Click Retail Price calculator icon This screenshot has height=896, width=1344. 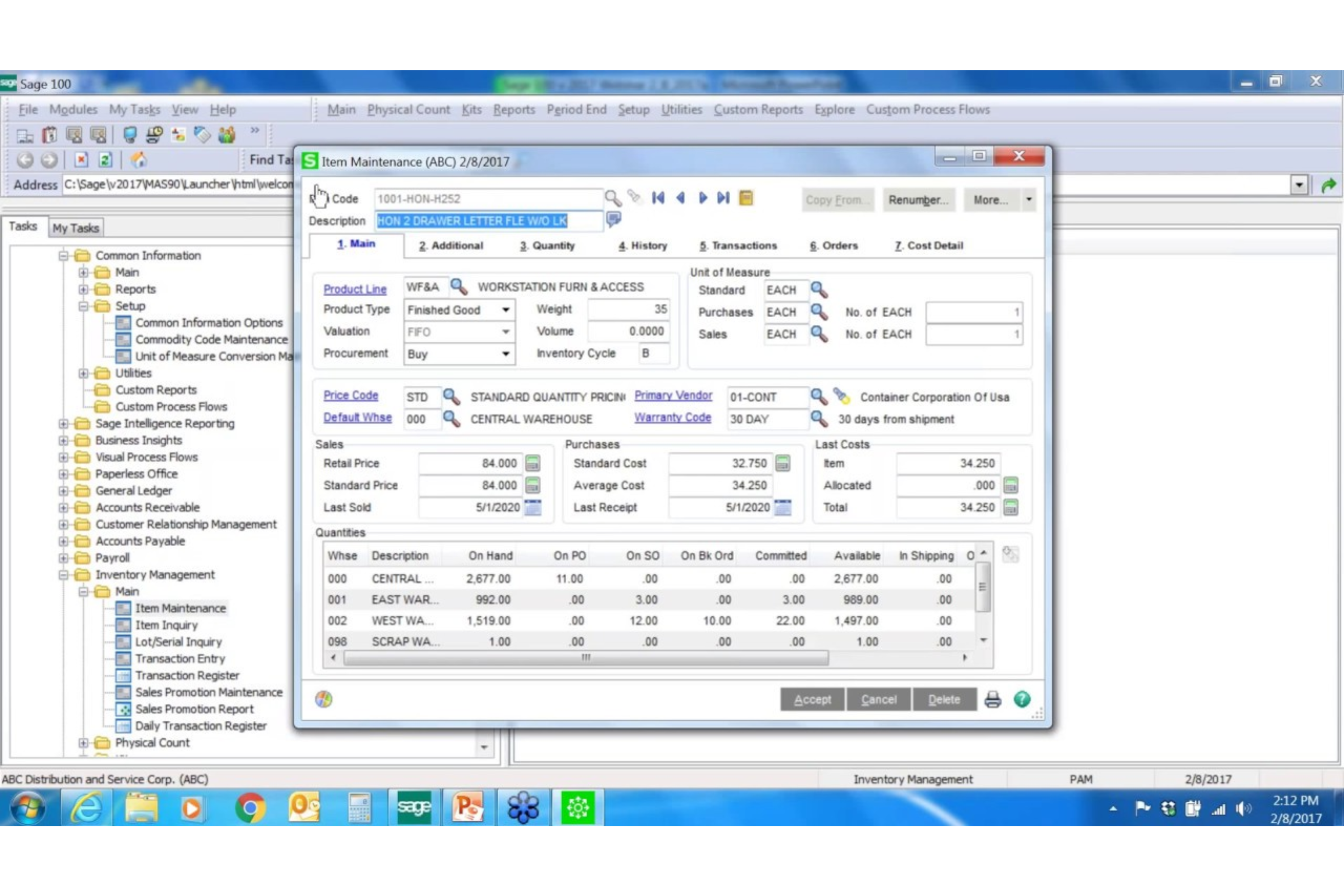[x=533, y=463]
